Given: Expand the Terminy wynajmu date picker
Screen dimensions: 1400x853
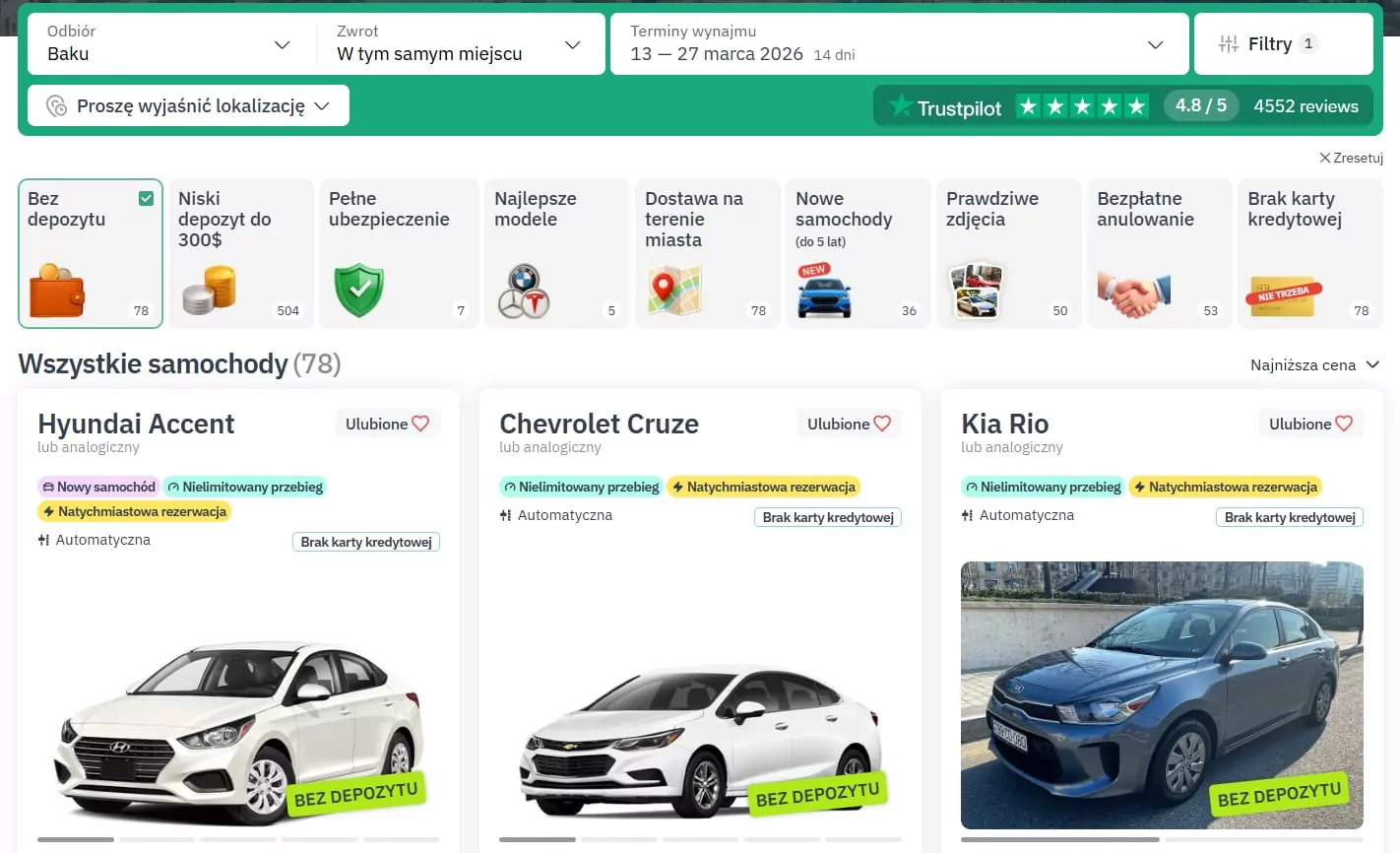Looking at the screenshot, I should click(x=898, y=44).
